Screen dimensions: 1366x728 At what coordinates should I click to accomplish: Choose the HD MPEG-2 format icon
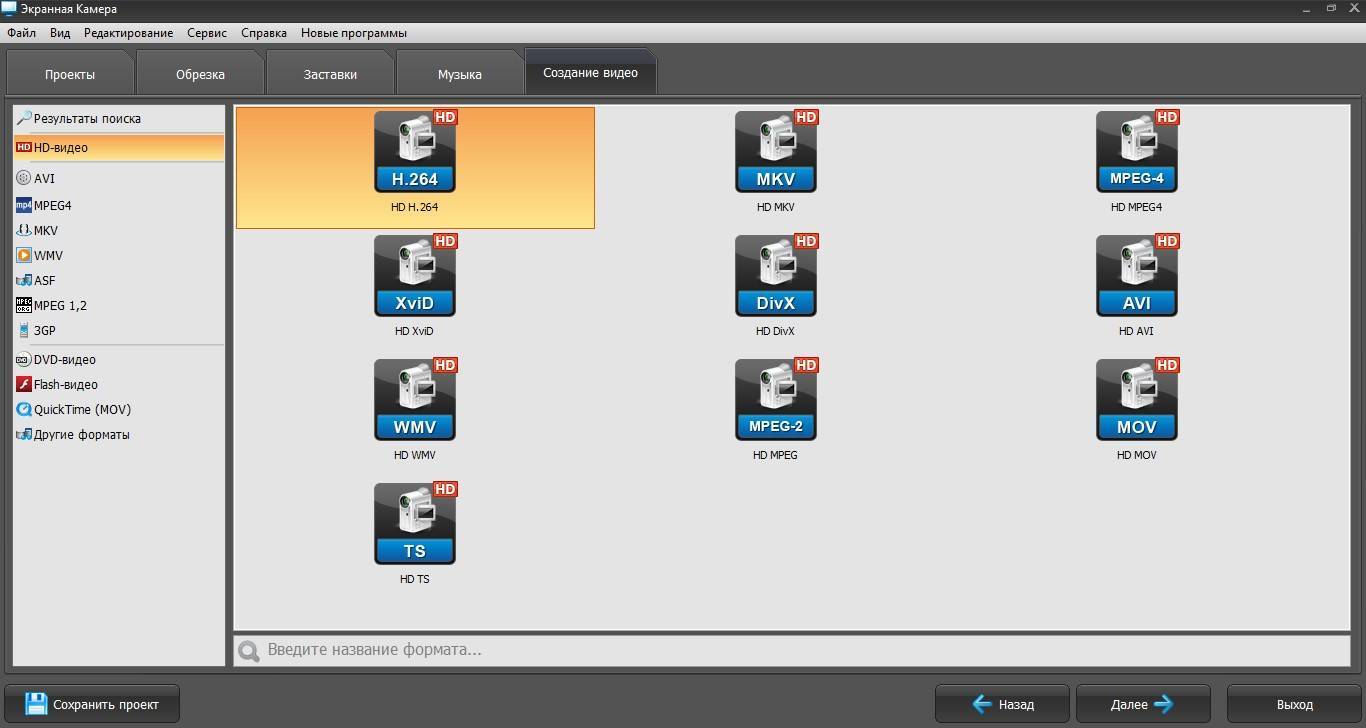click(x=776, y=399)
